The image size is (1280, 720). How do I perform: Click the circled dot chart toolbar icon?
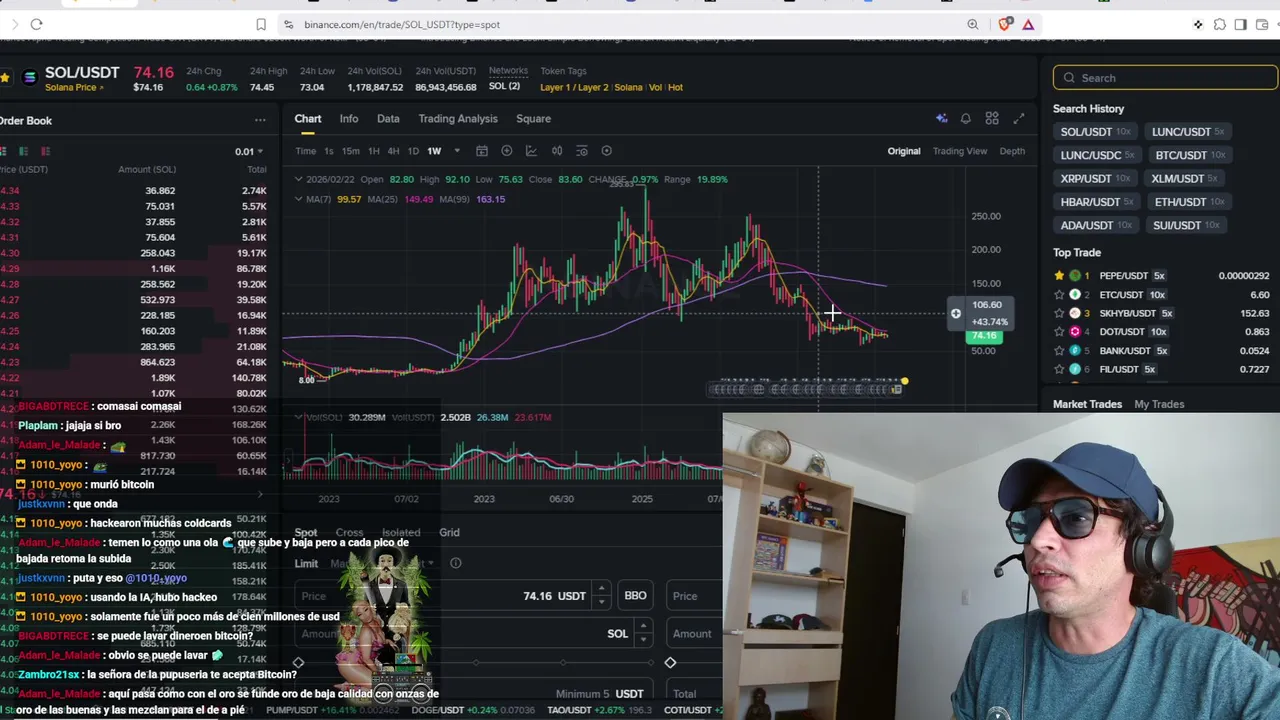coord(606,151)
